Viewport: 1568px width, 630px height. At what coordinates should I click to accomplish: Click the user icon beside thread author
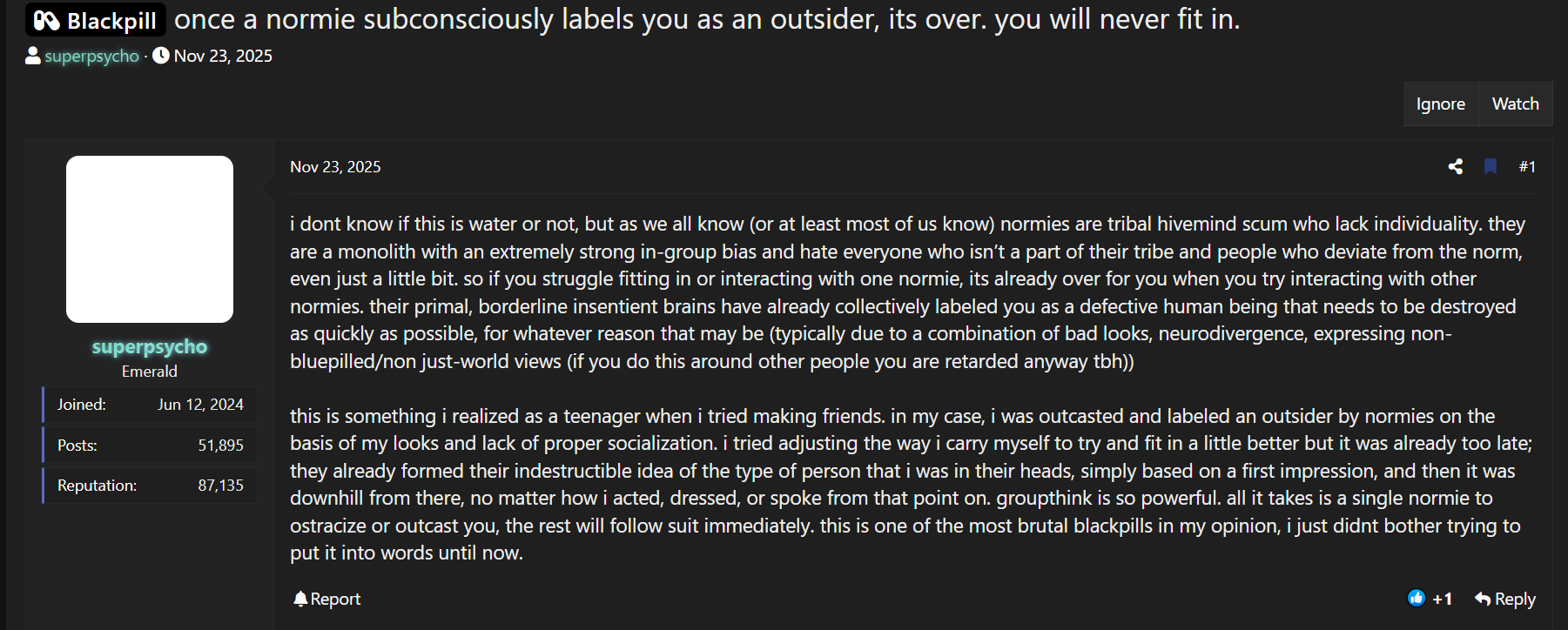tap(33, 56)
